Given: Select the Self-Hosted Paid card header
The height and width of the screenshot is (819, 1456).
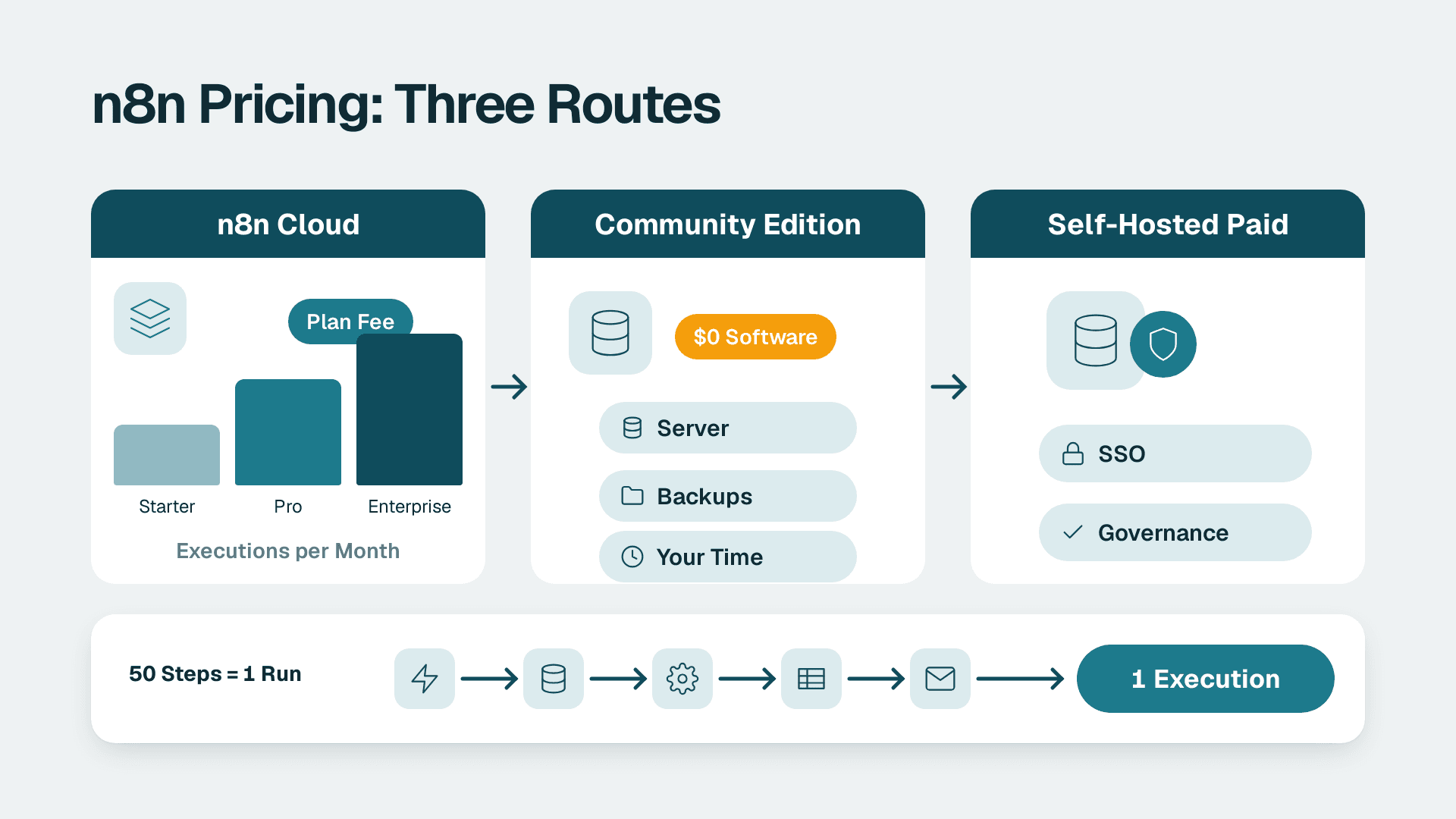Looking at the screenshot, I should coord(1168,224).
